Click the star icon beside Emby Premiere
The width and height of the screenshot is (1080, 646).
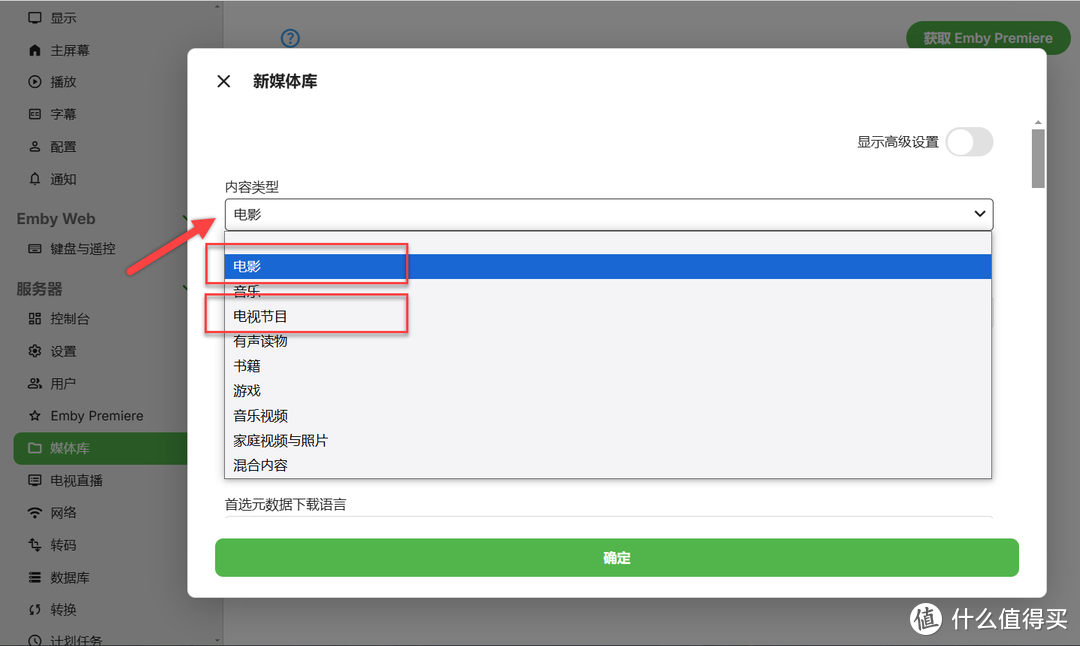tap(34, 416)
